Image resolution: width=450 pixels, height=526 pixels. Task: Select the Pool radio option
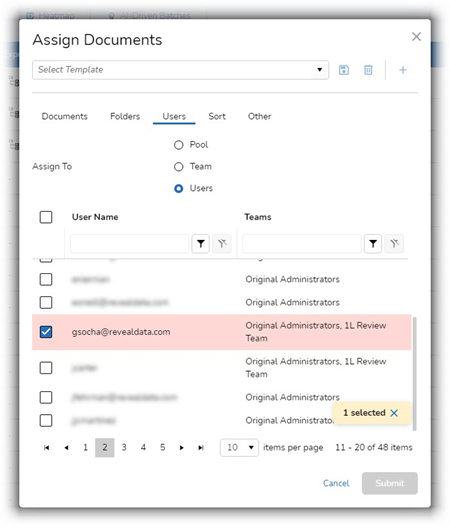(179, 145)
